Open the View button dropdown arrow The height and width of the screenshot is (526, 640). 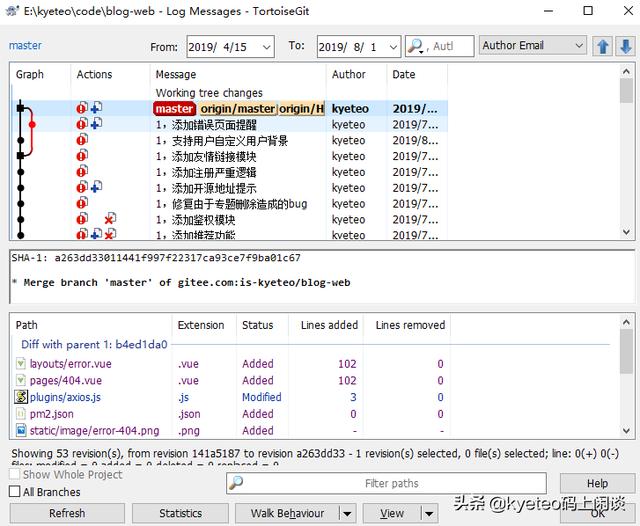[x=429, y=513]
